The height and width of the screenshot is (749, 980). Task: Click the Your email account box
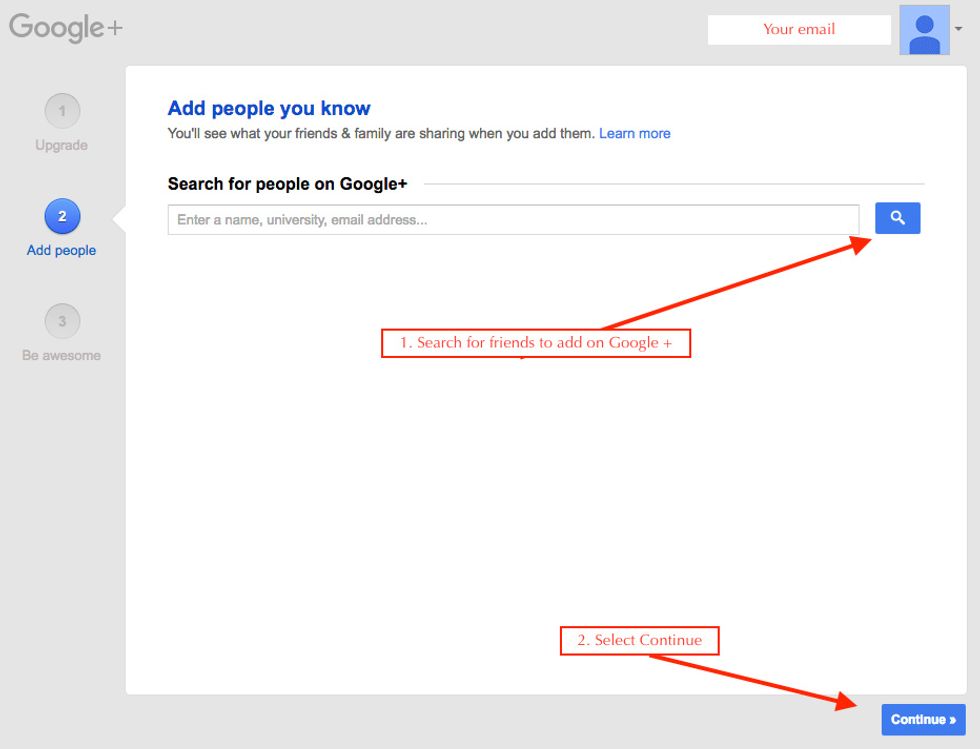799,29
